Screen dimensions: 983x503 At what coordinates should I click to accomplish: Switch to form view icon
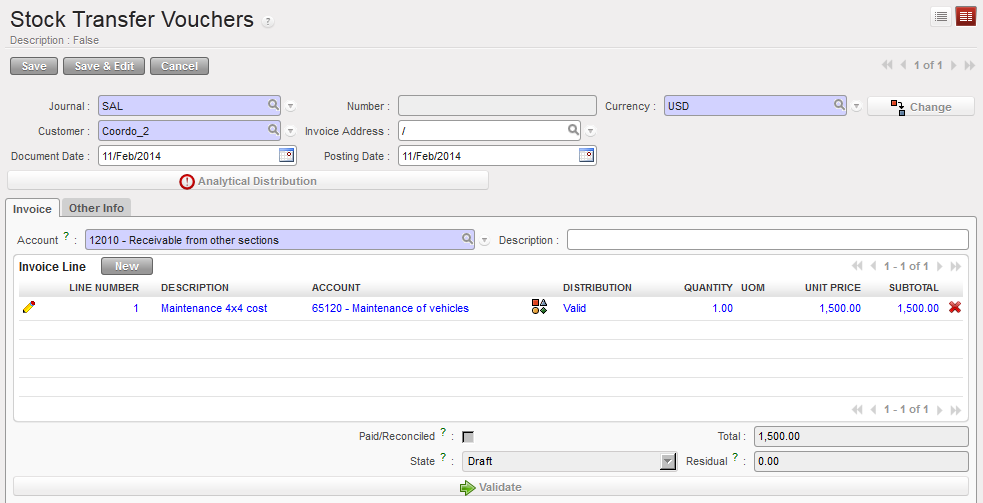(966, 16)
